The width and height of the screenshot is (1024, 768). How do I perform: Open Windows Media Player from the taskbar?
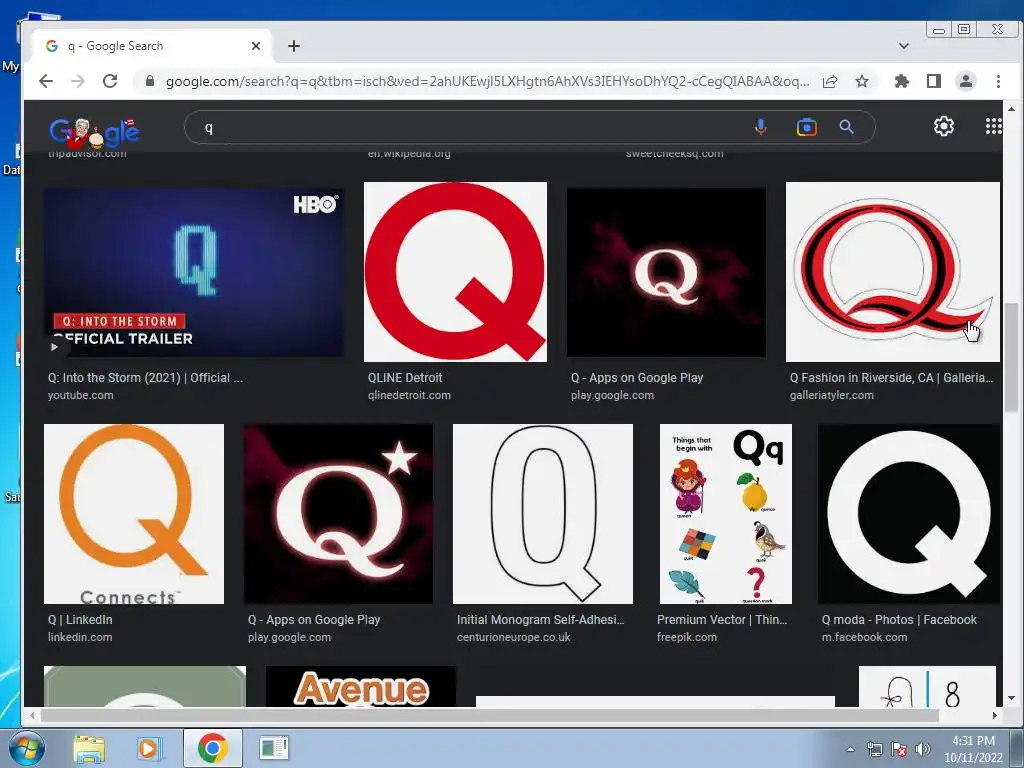[149, 748]
